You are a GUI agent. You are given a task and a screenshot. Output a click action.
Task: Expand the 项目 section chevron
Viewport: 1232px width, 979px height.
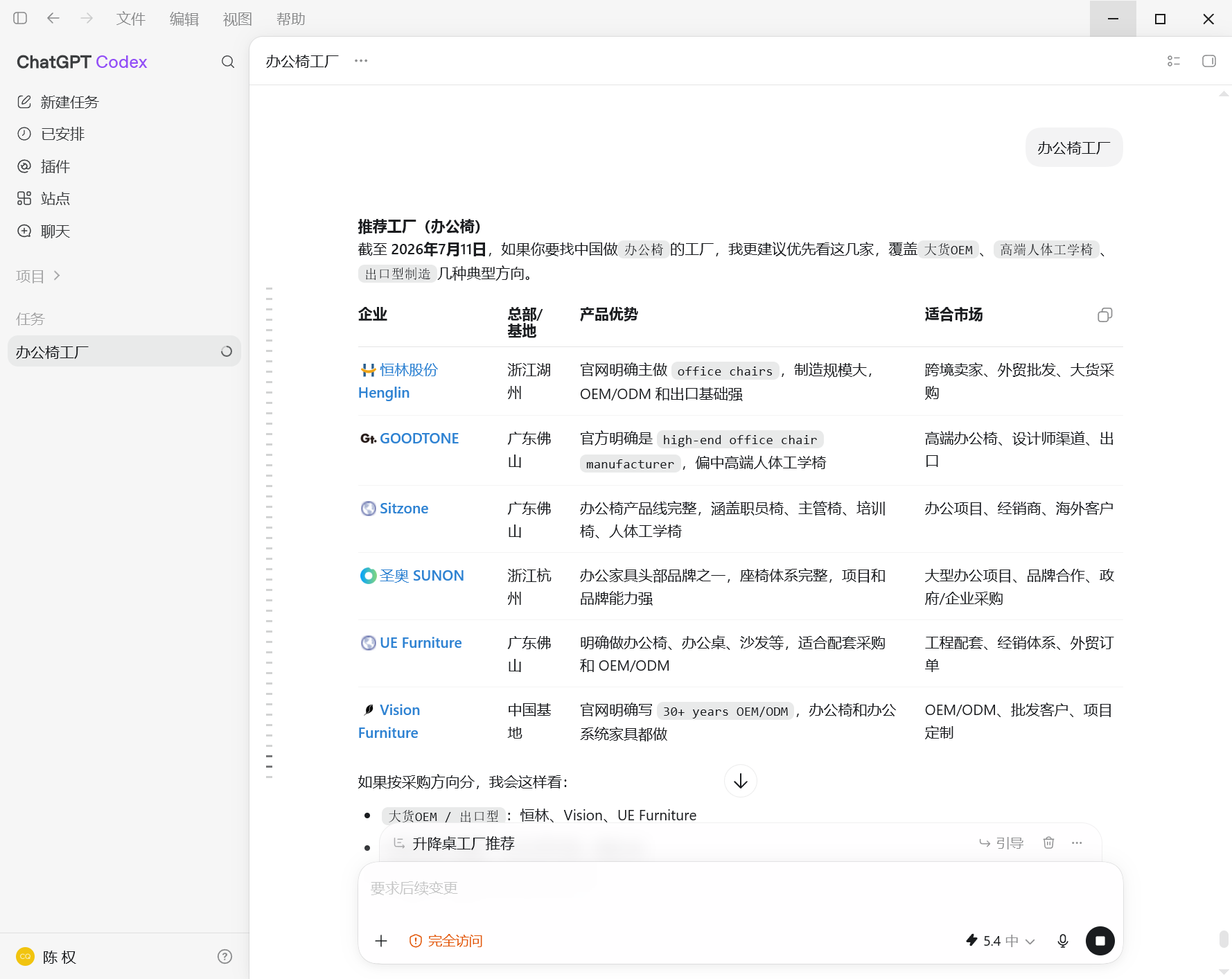tap(57, 276)
